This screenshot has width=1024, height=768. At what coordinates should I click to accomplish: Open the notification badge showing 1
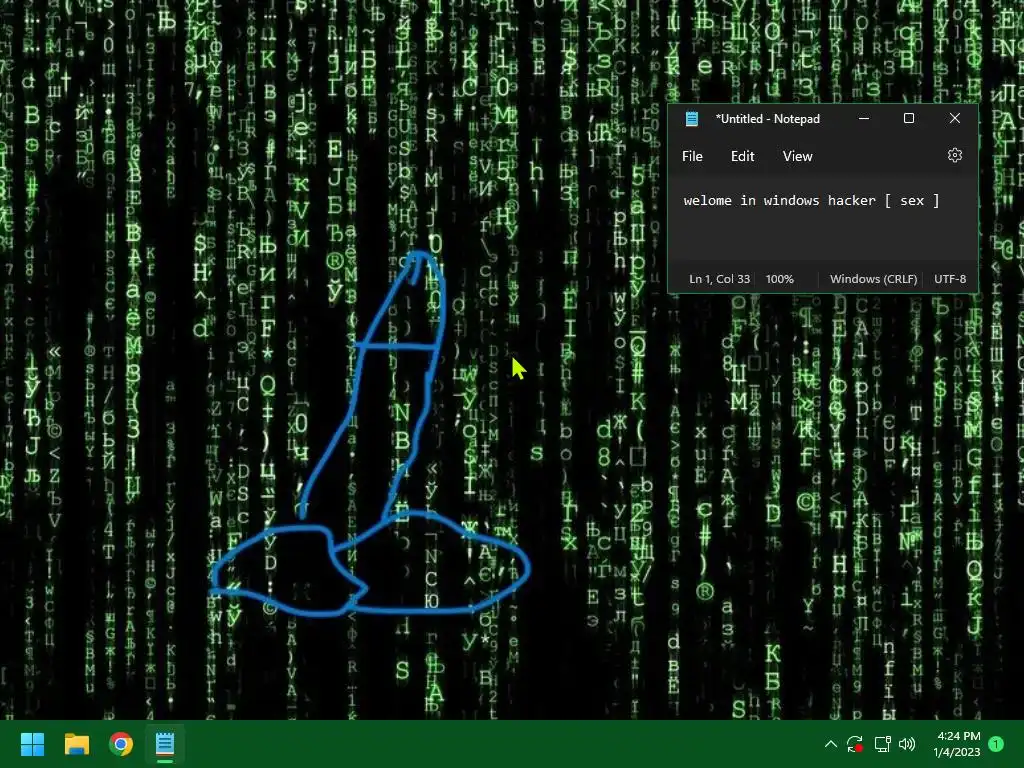click(996, 744)
